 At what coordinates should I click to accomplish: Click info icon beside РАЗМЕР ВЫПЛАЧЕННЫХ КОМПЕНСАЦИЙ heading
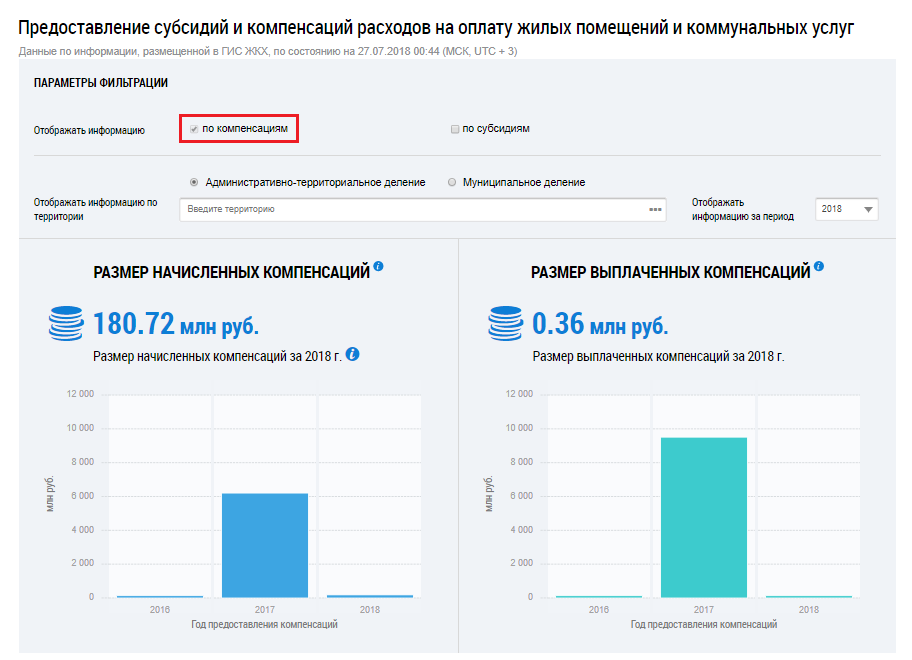pyautogui.click(x=818, y=268)
